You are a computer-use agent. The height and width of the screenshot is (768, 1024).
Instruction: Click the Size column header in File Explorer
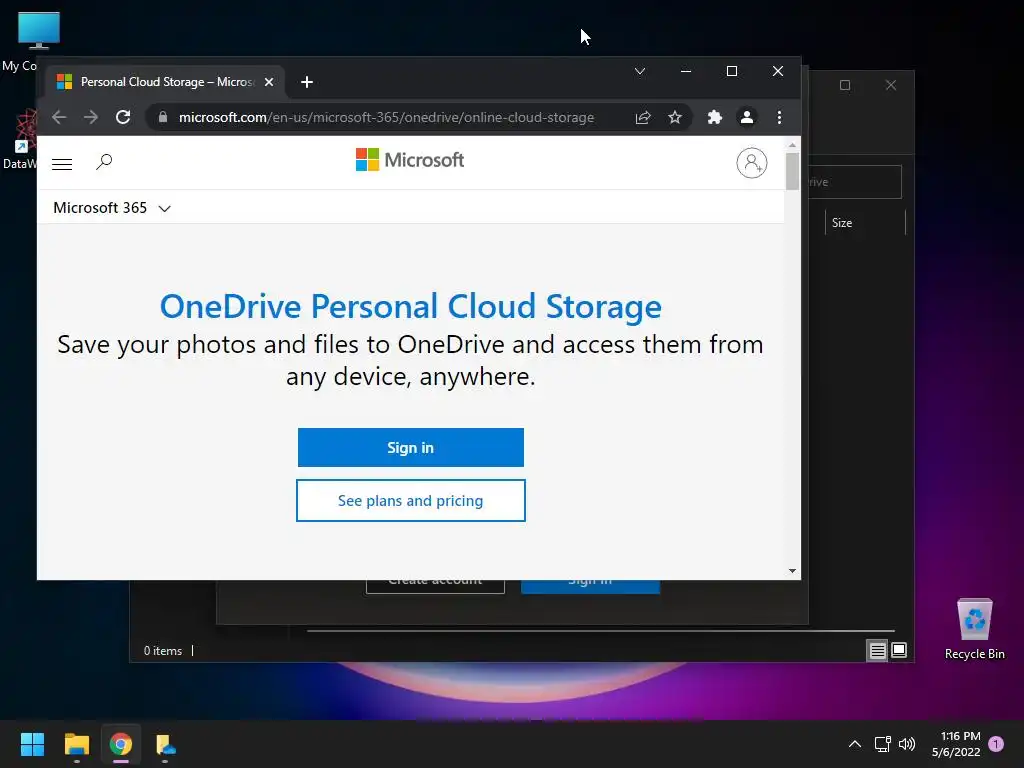[865, 223]
